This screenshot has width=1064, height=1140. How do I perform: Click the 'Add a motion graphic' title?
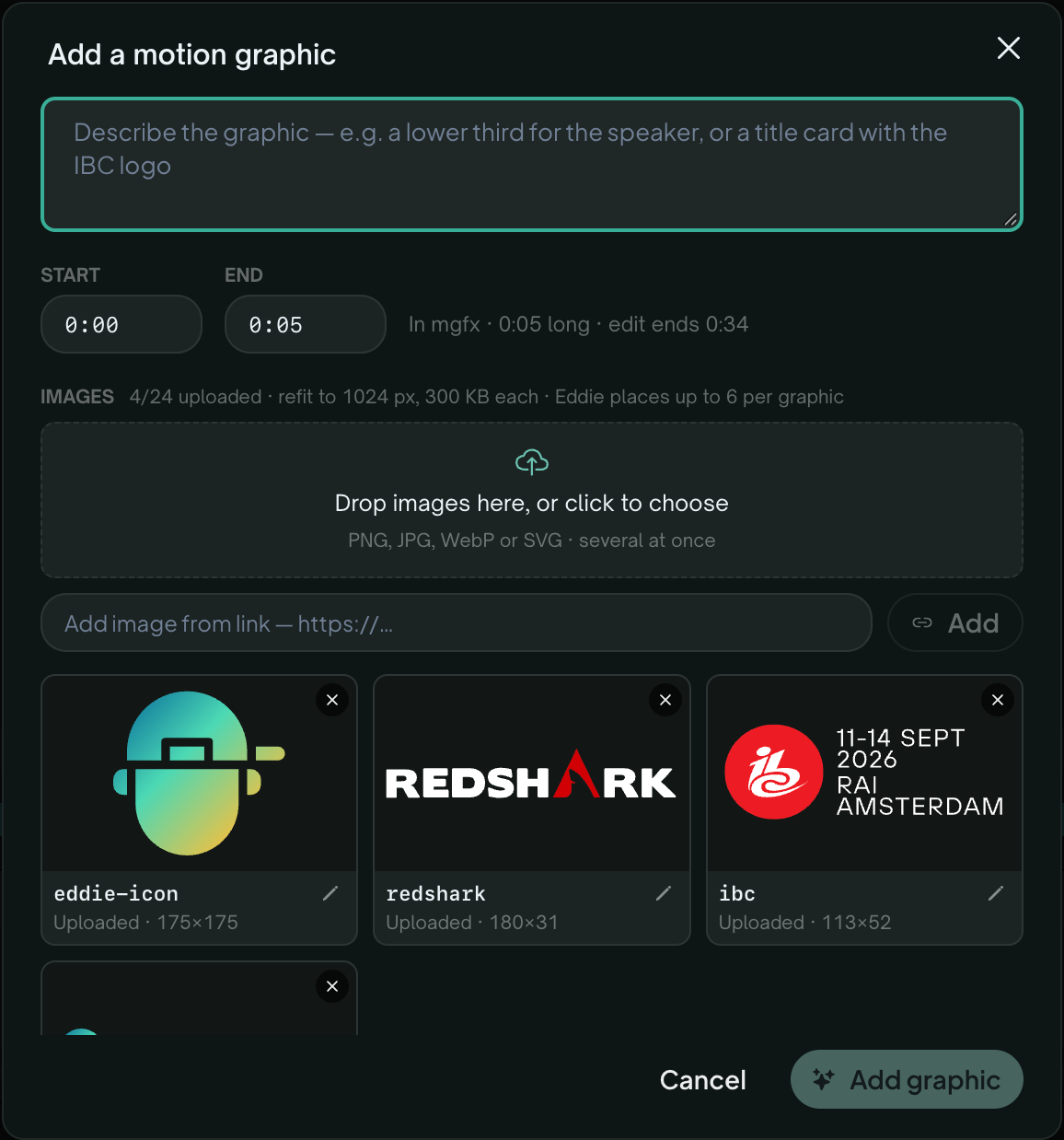click(x=192, y=55)
